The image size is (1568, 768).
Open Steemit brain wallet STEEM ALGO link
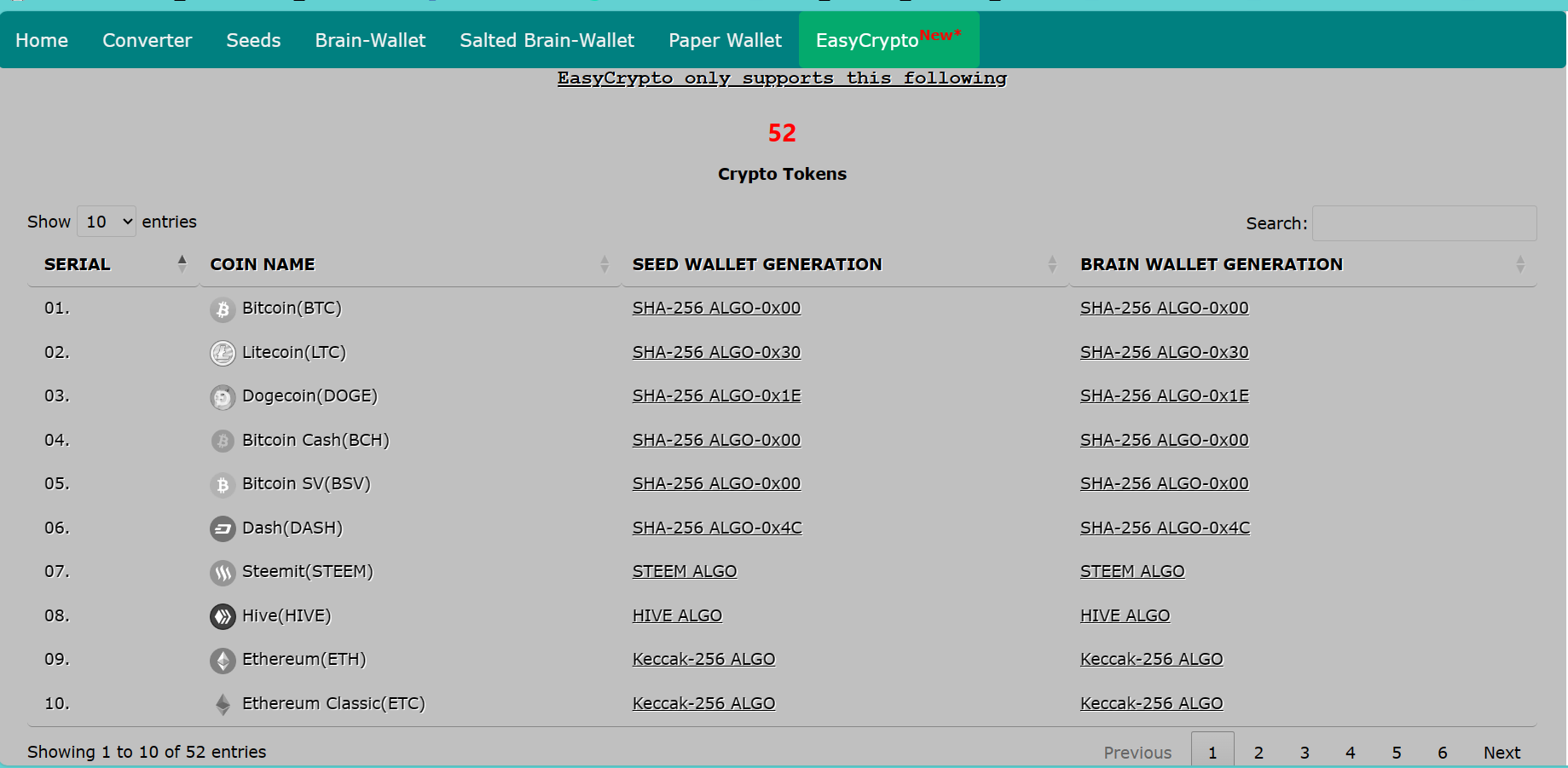tap(1132, 571)
